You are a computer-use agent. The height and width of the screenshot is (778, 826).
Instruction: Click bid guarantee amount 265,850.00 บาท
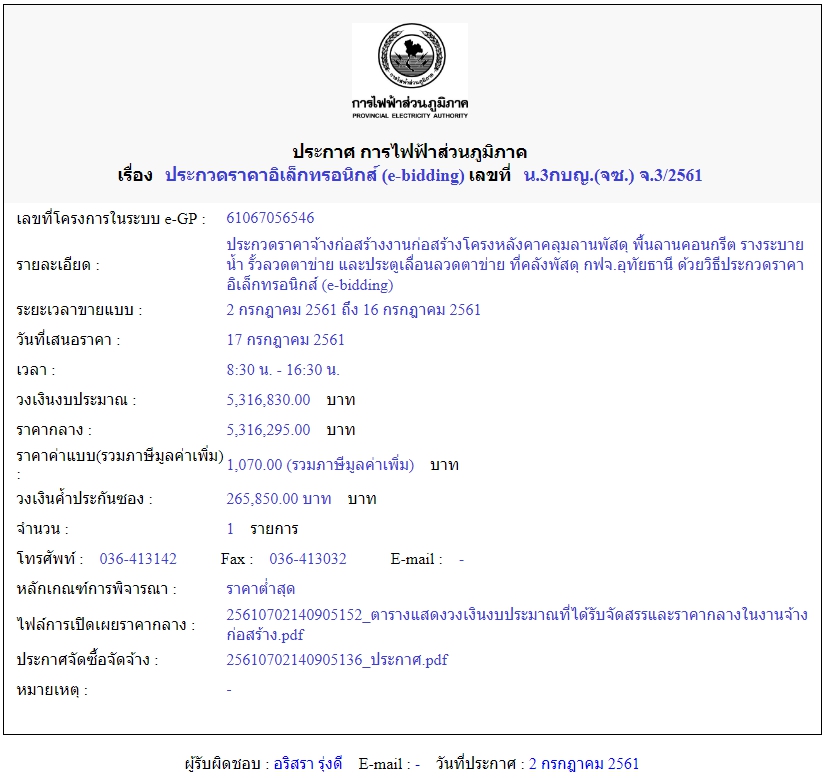[x=279, y=499]
